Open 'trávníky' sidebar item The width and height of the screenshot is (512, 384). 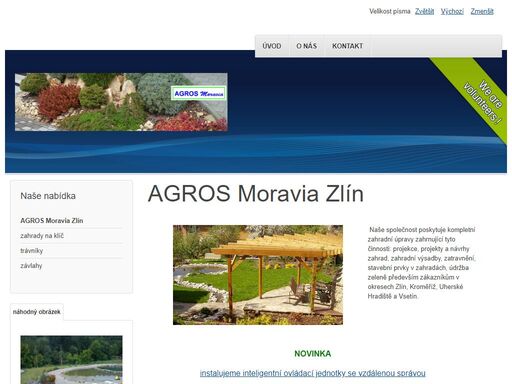(32, 251)
